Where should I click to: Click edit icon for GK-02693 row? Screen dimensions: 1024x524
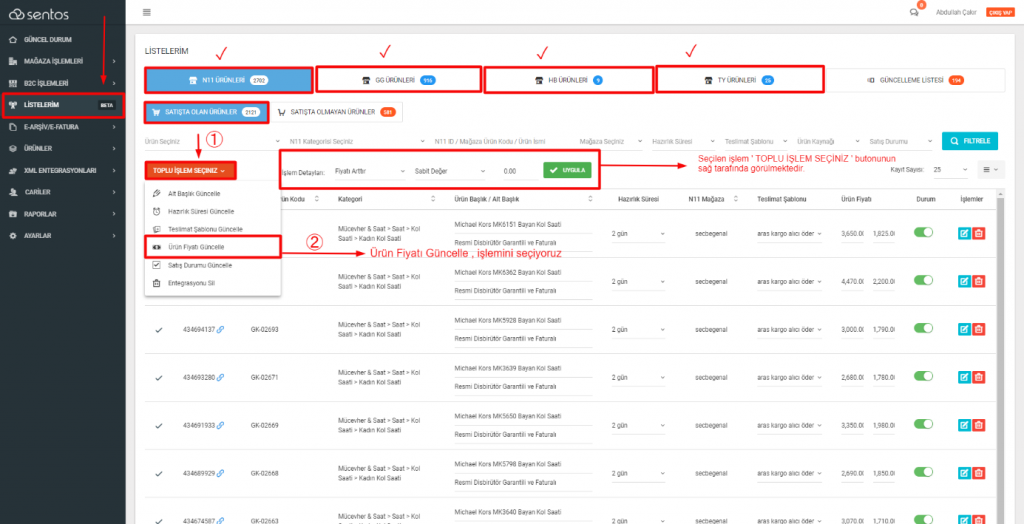pyautogui.click(x=964, y=329)
